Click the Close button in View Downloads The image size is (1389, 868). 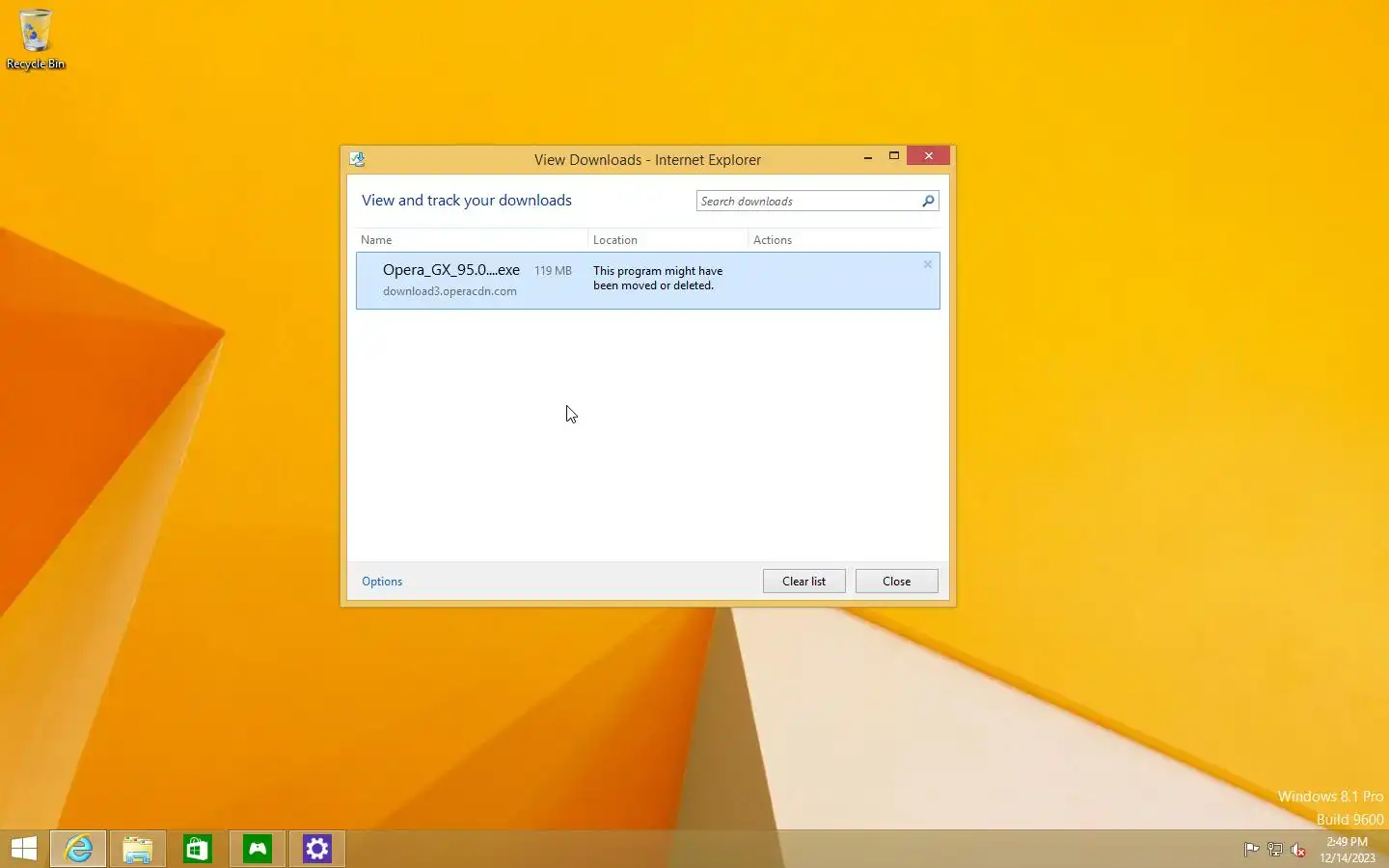pyautogui.click(x=896, y=581)
